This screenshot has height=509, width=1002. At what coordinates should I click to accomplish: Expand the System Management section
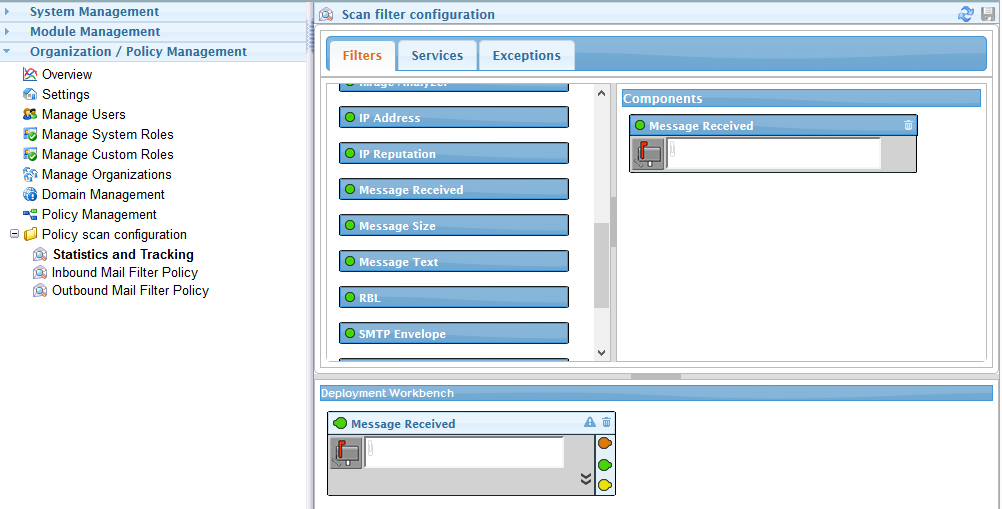click(7, 11)
